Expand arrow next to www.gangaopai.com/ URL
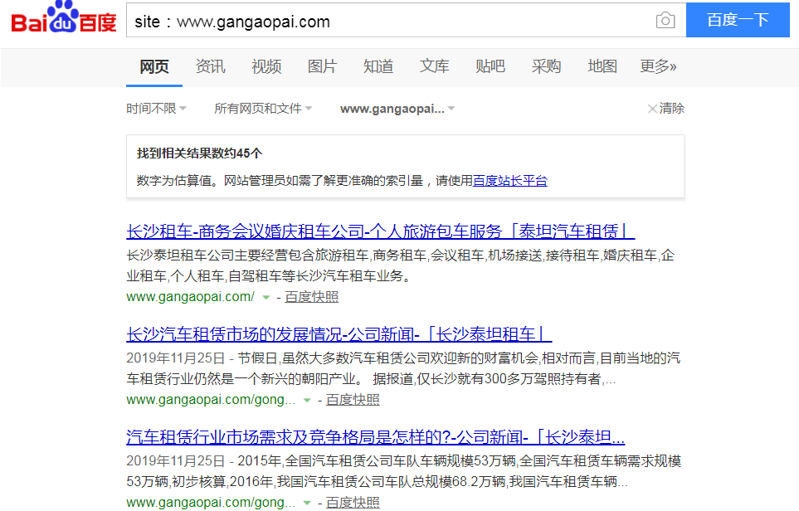The image size is (799, 511). point(265,298)
